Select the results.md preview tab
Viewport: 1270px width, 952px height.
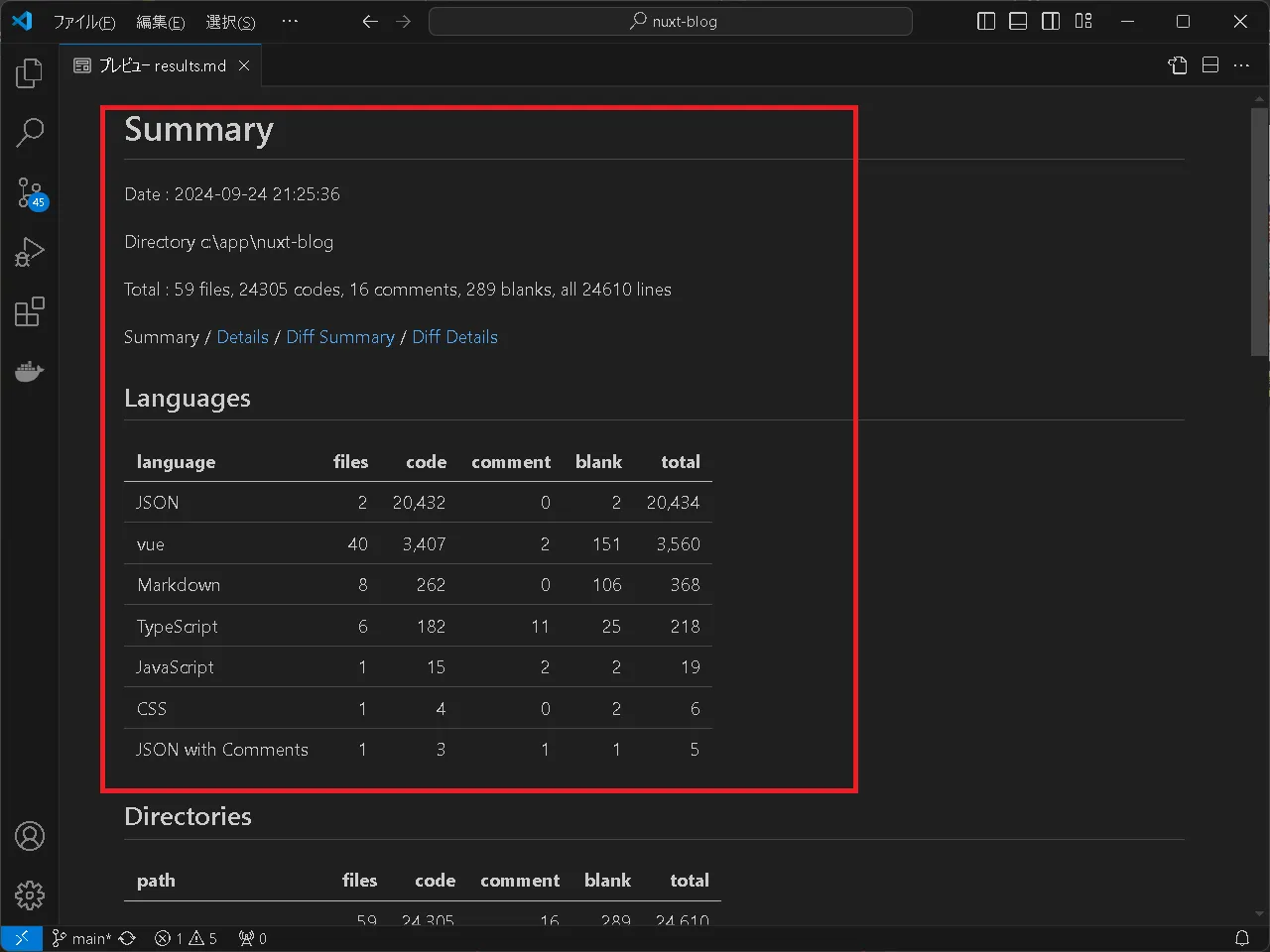tap(162, 65)
